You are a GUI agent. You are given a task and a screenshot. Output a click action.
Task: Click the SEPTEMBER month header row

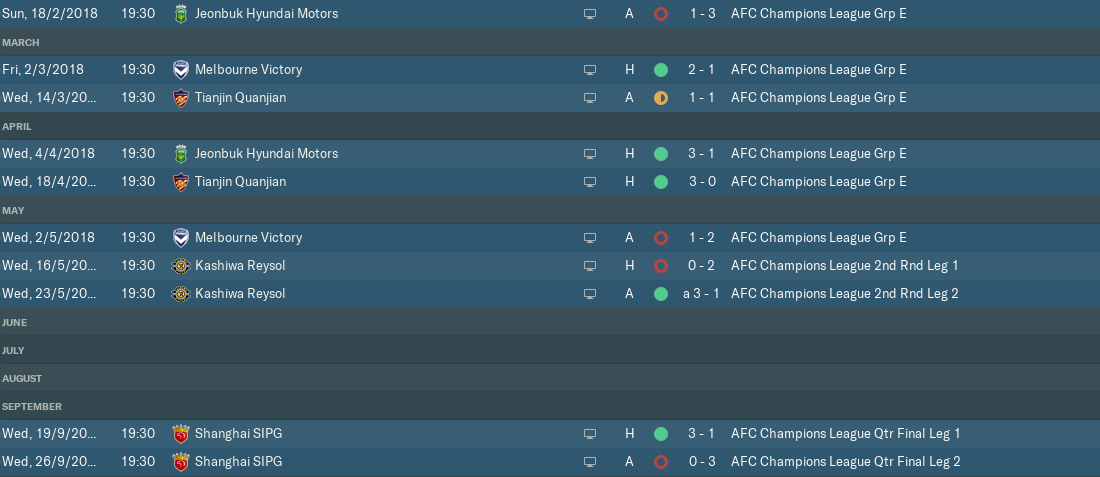(550, 407)
